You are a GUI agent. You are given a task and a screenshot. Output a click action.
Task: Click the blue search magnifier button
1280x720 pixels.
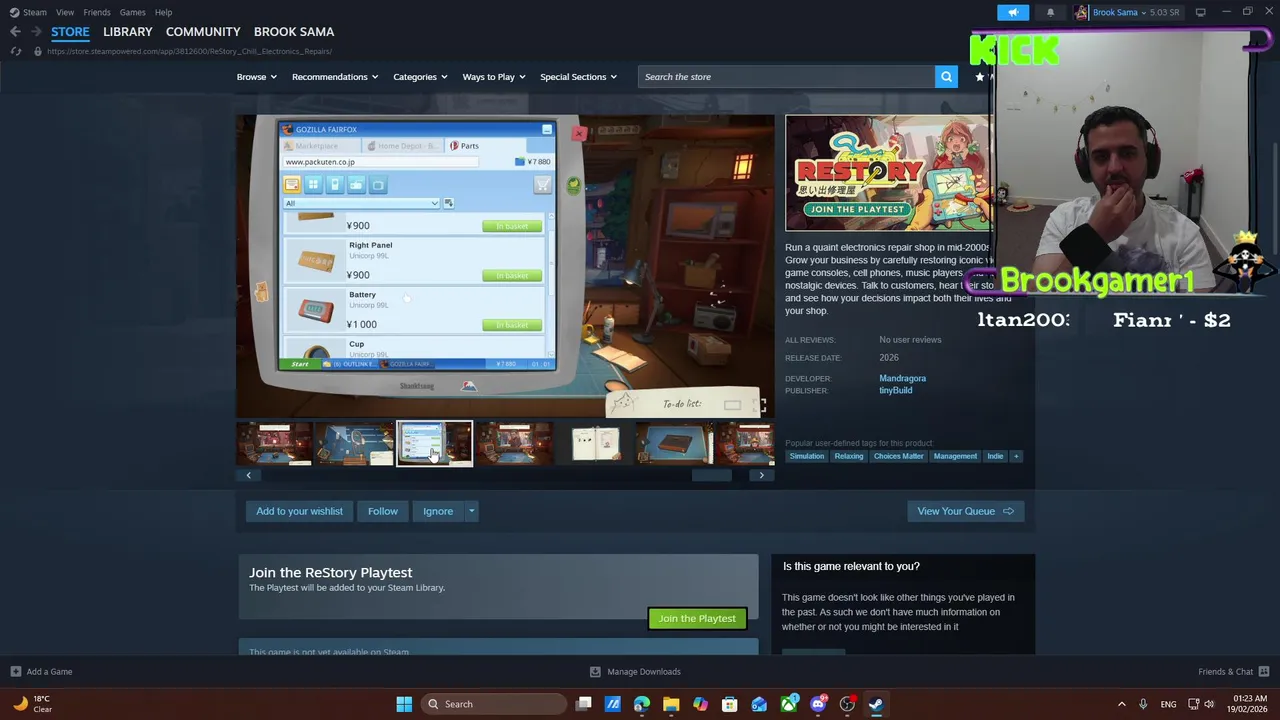tap(946, 77)
